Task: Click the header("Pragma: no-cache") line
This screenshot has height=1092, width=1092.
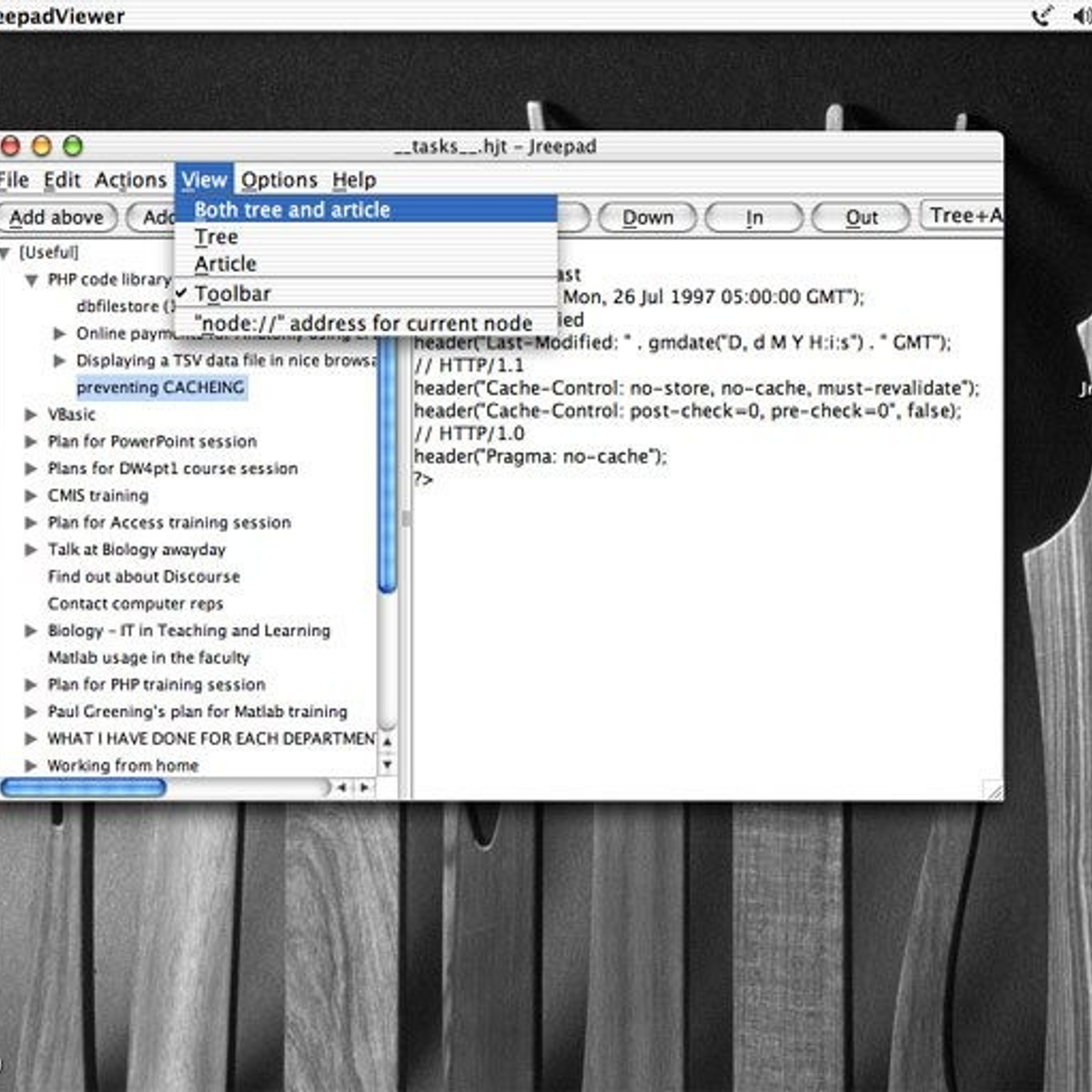Action: (541, 456)
